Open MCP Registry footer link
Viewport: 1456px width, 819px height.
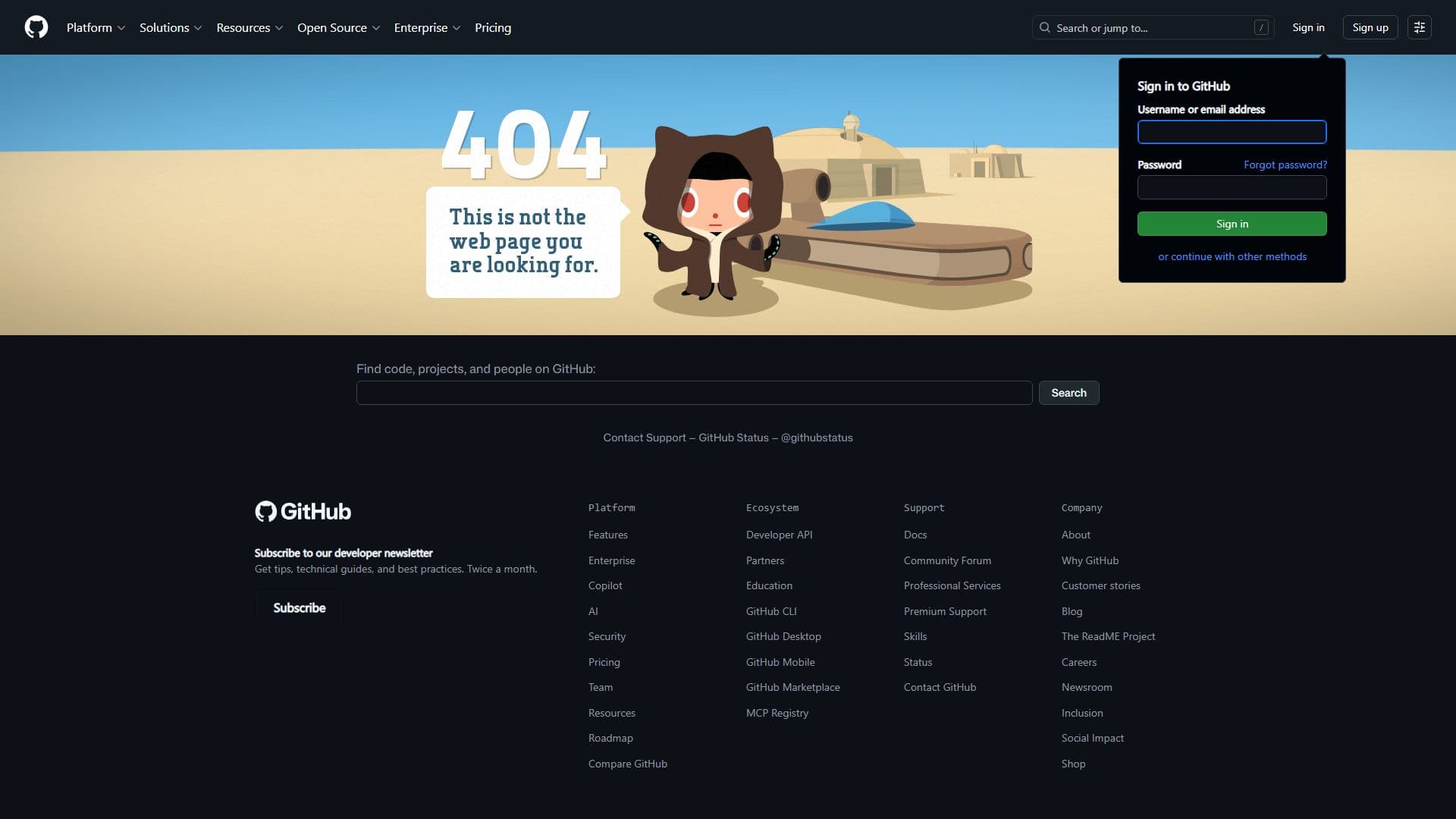coord(777,713)
